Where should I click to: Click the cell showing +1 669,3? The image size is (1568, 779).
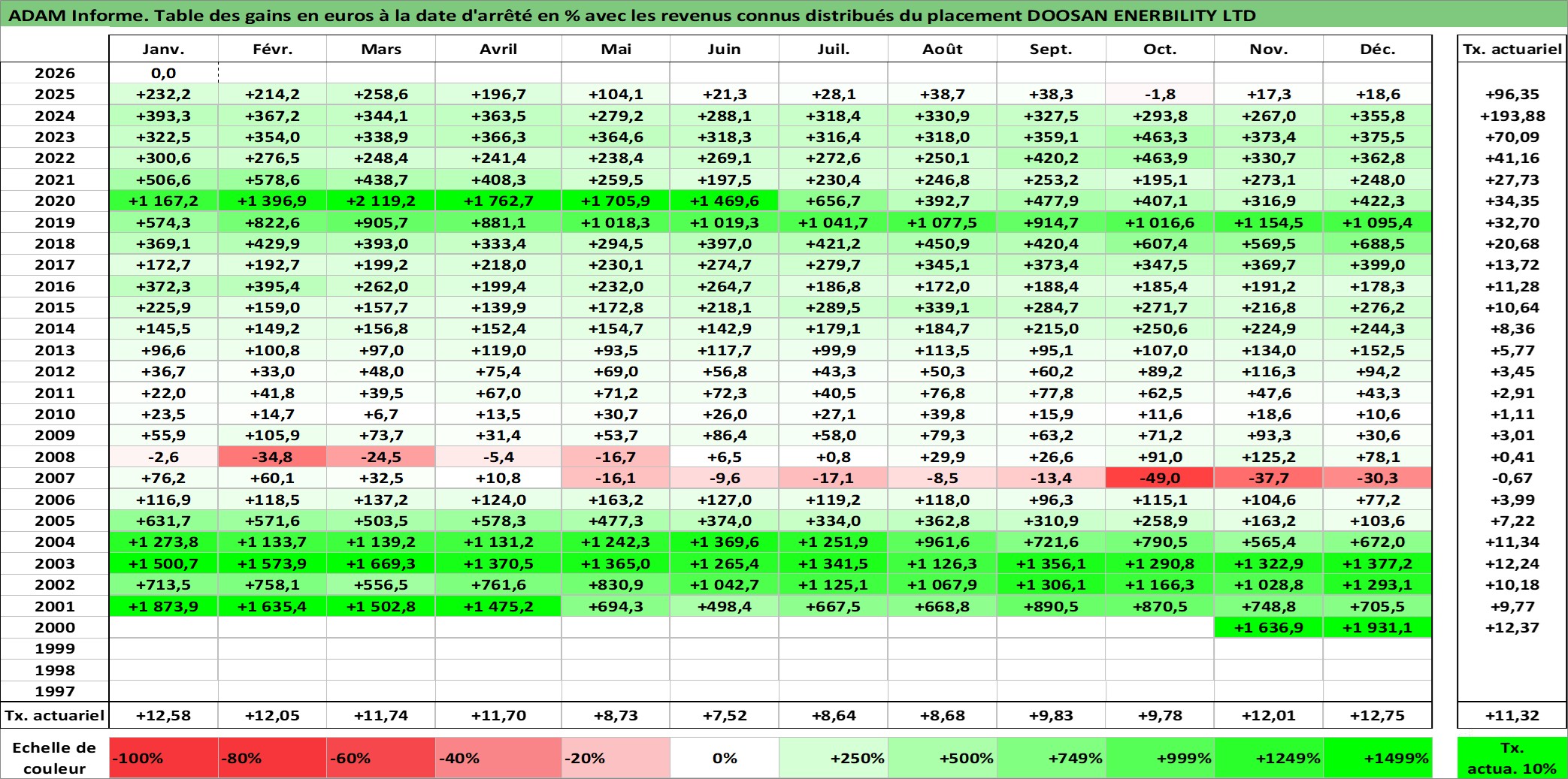coord(380,563)
